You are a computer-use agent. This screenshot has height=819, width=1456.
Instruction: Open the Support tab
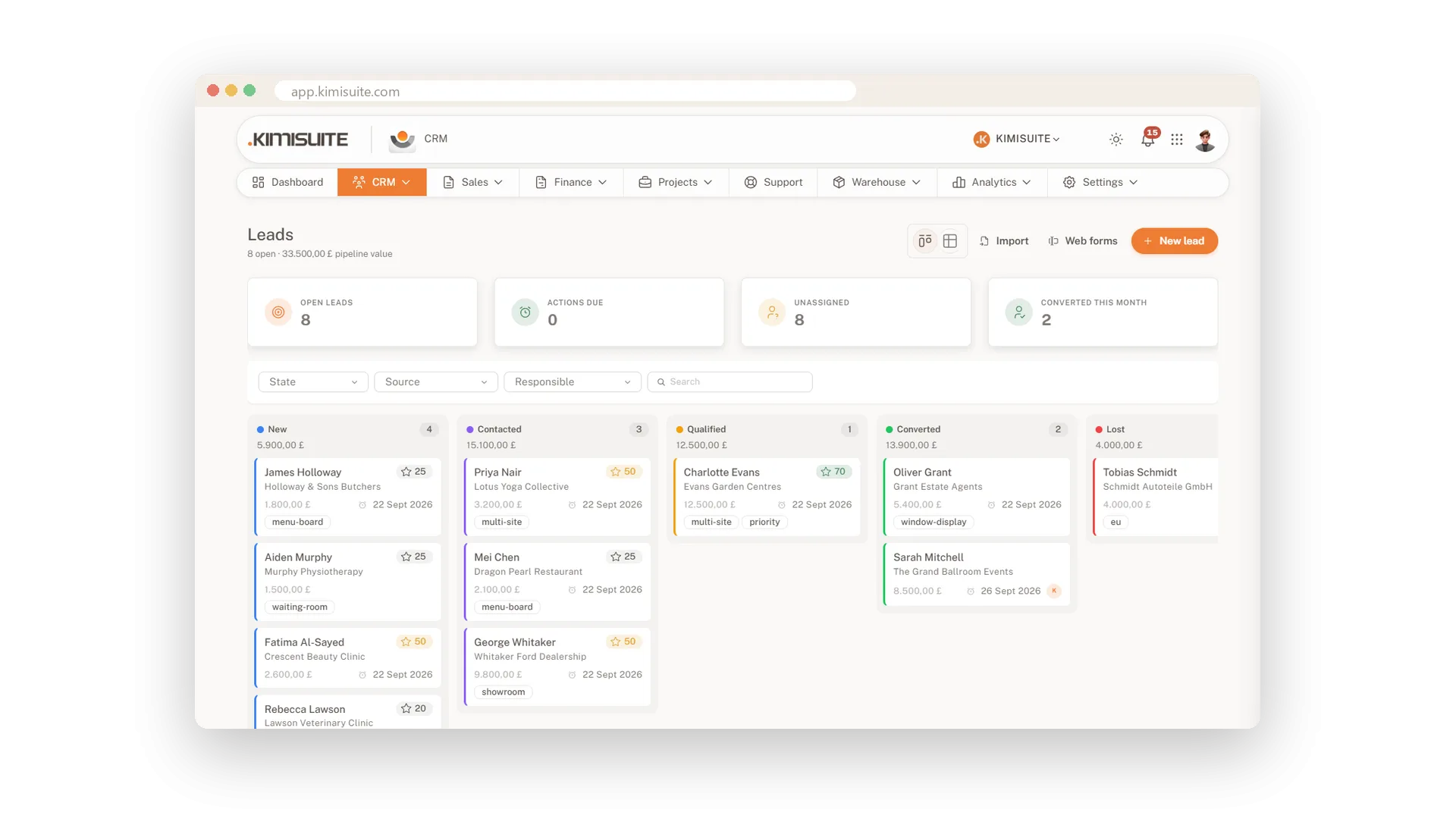pyautogui.click(x=773, y=182)
